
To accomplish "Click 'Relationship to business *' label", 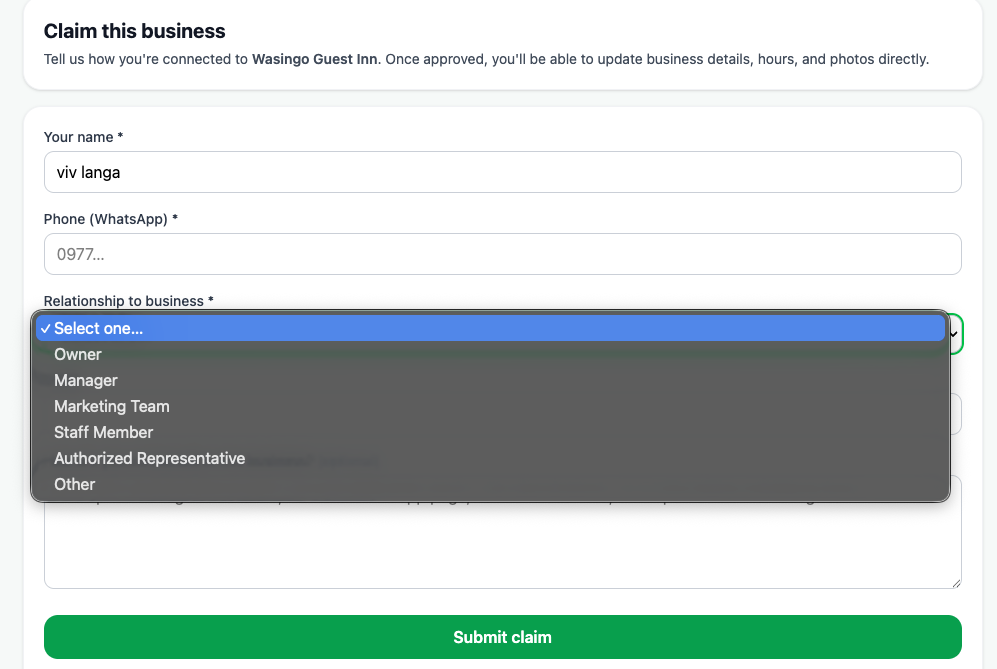I will 128,301.
